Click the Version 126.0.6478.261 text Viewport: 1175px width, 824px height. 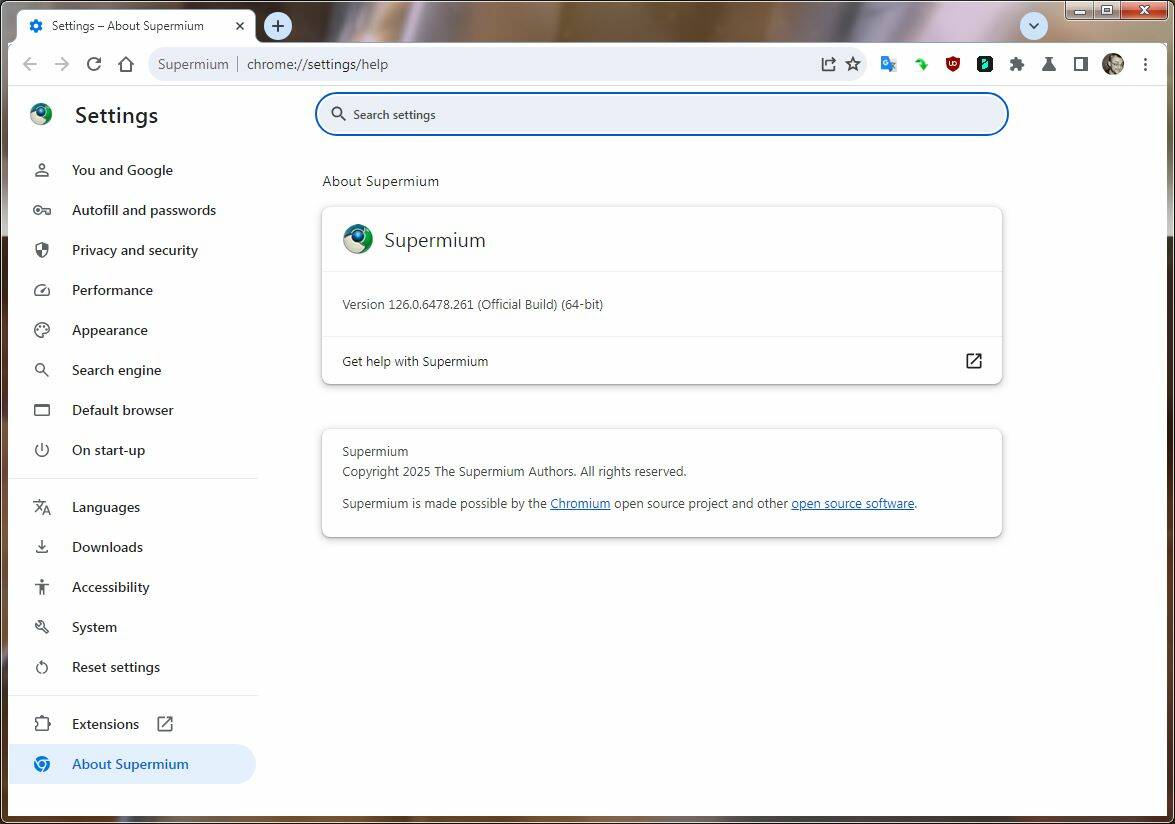473,304
